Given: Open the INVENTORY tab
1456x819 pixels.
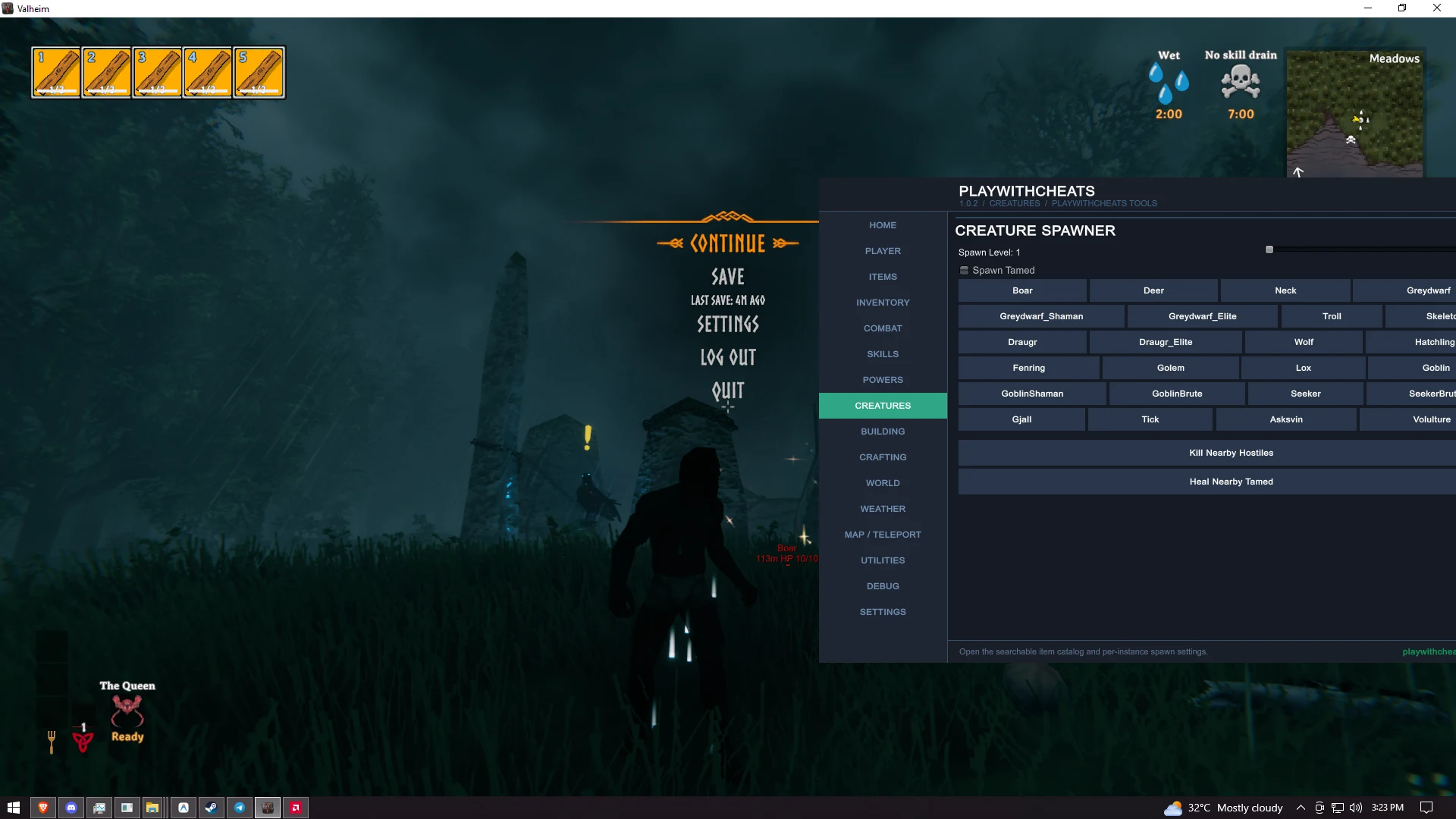Looking at the screenshot, I should (883, 303).
